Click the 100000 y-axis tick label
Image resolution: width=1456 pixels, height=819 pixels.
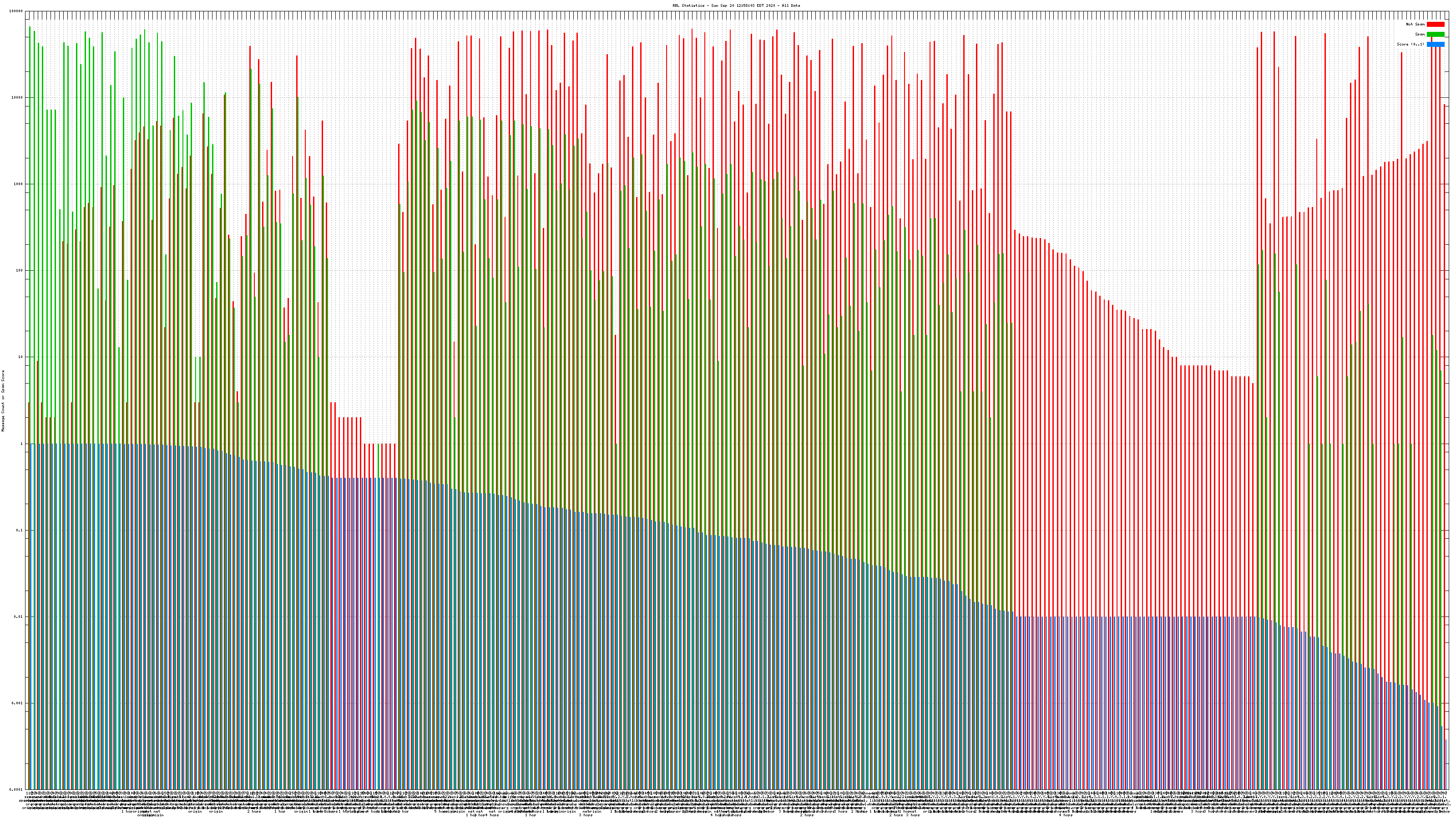pos(16,11)
